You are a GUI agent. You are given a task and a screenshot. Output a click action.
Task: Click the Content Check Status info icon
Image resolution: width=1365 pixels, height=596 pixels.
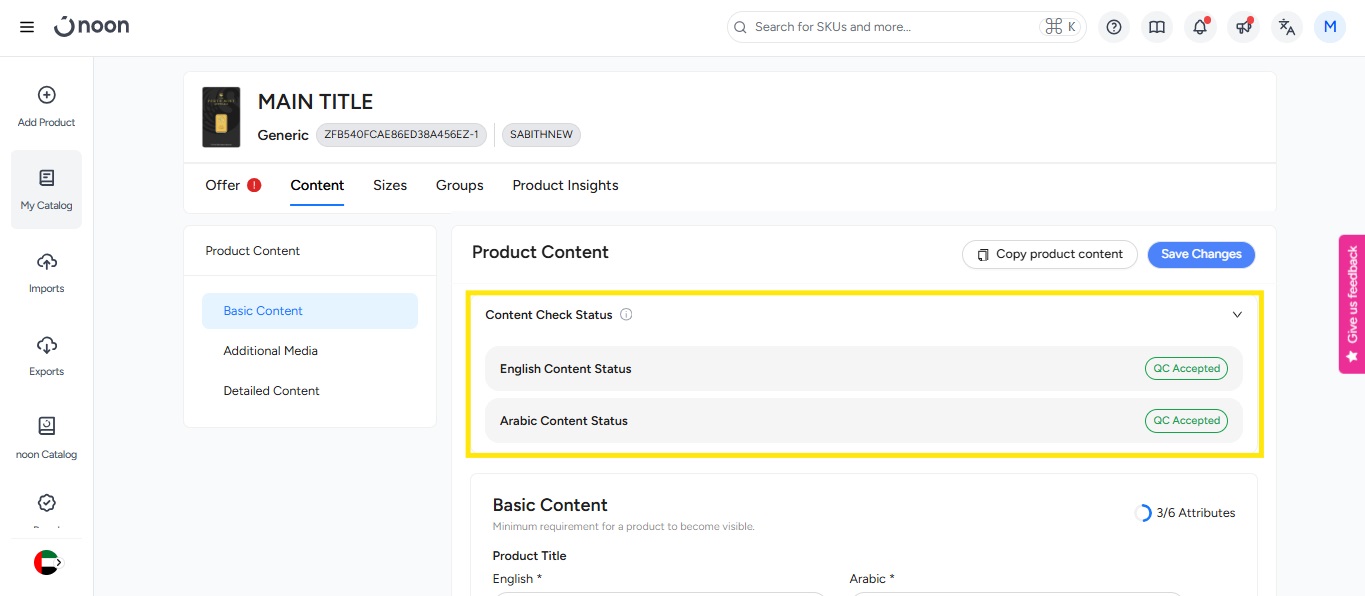coord(626,315)
